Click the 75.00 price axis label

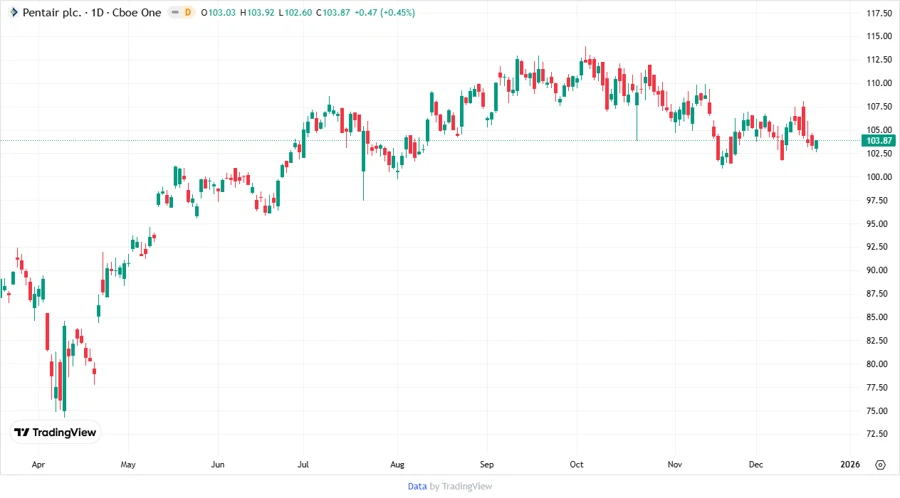click(879, 411)
